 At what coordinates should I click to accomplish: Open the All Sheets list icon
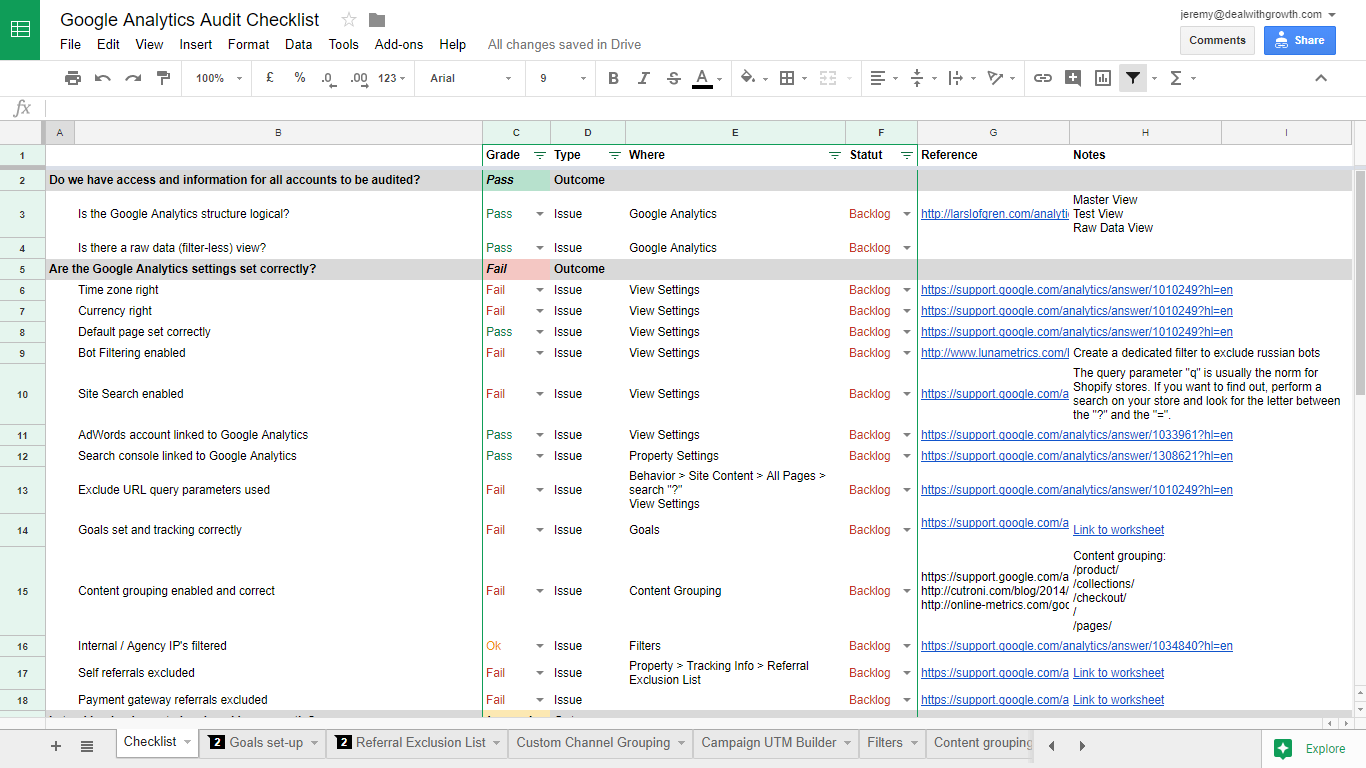[87, 746]
